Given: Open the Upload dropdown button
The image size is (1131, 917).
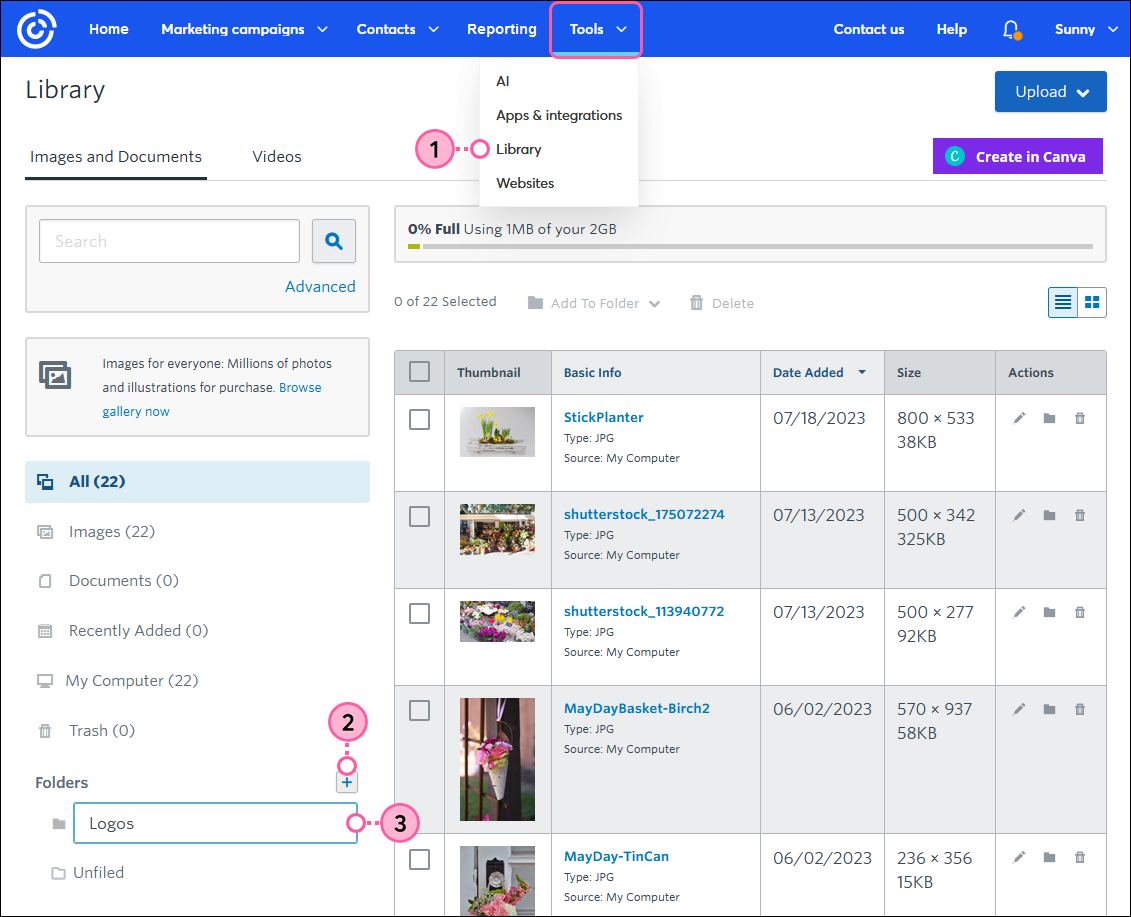Looking at the screenshot, I should 1050,92.
